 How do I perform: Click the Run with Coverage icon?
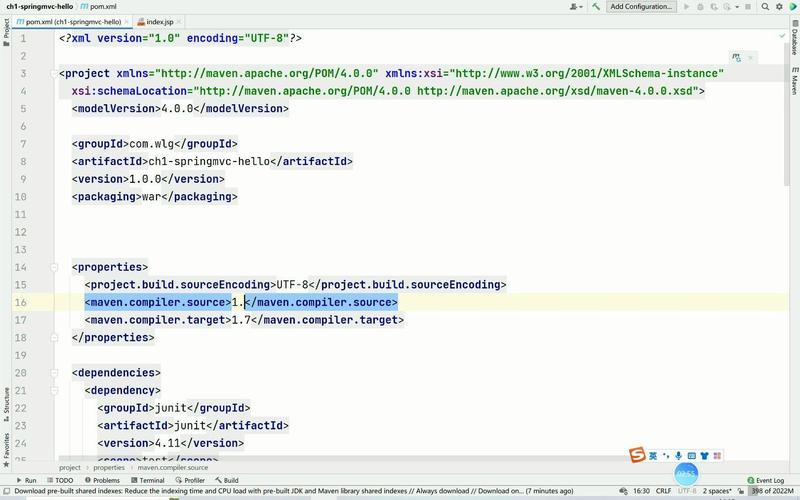point(713,7)
